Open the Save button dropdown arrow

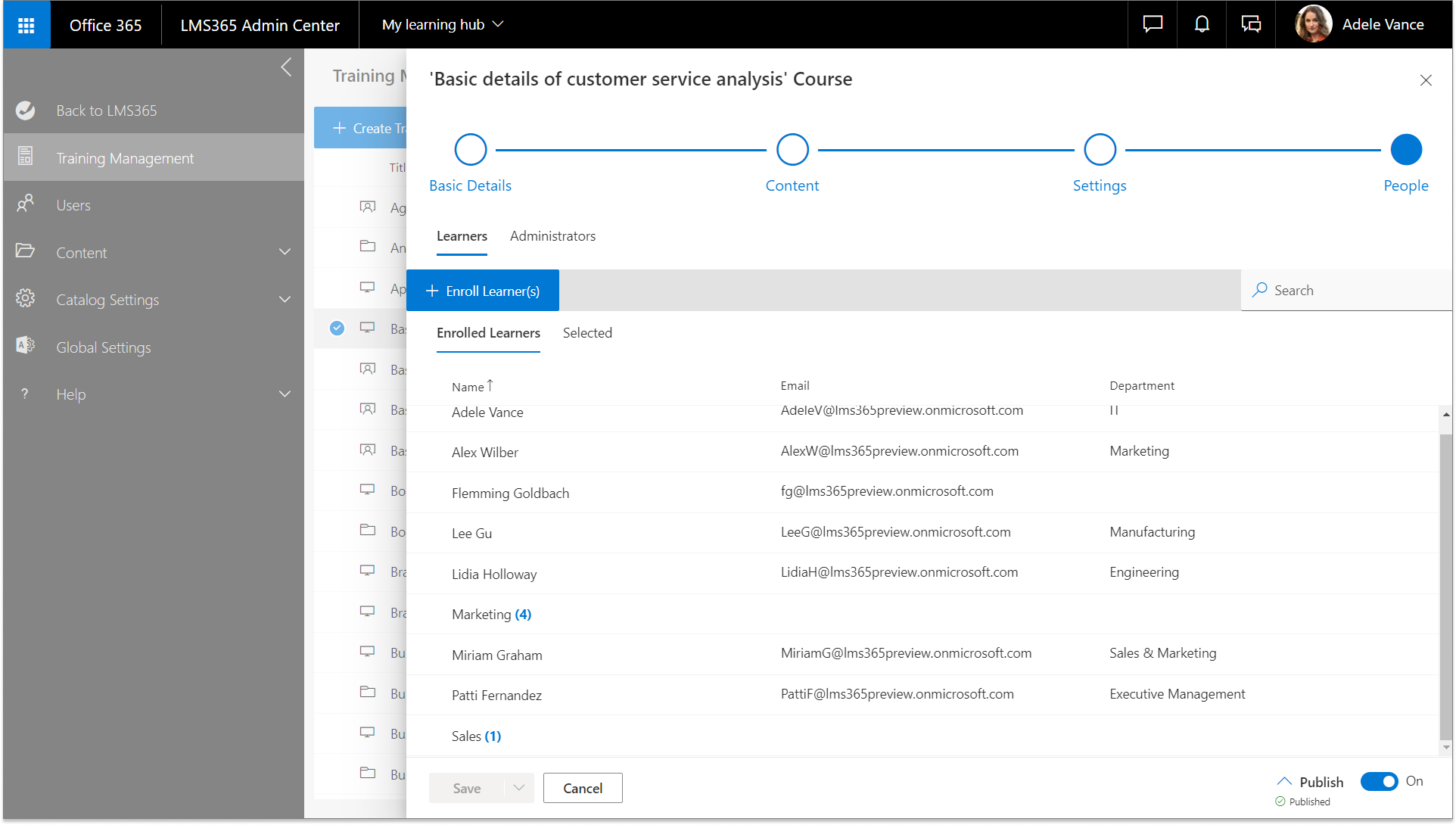(x=519, y=788)
